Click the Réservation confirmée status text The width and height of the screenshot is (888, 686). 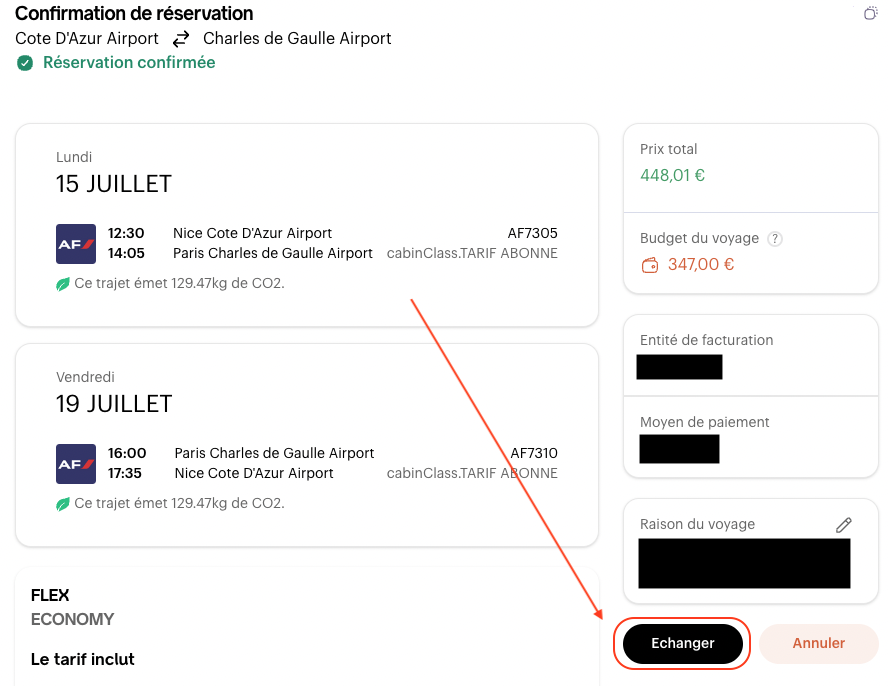pos(129,63)
